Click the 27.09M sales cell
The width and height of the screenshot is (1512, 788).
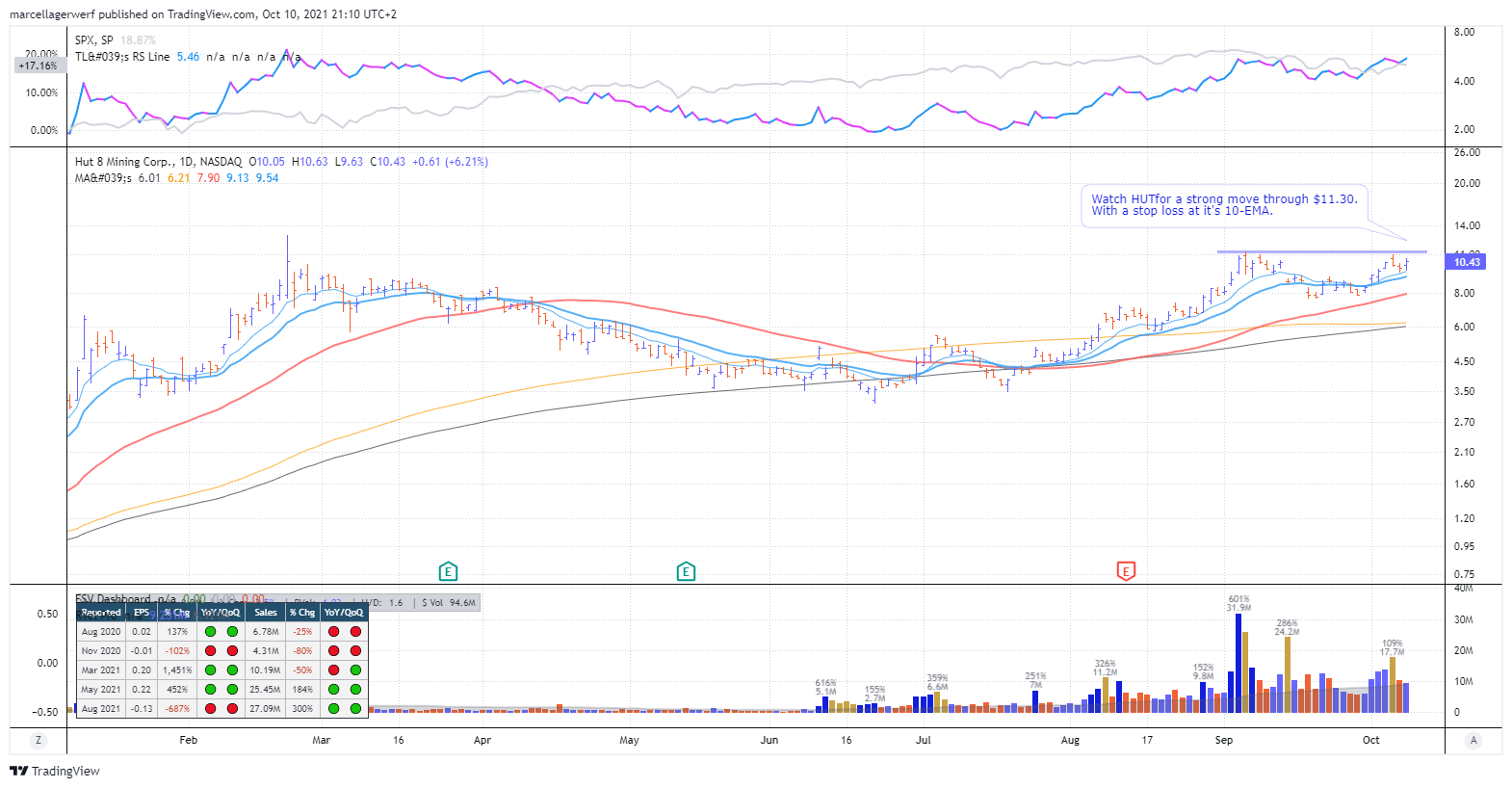(266, 709)
